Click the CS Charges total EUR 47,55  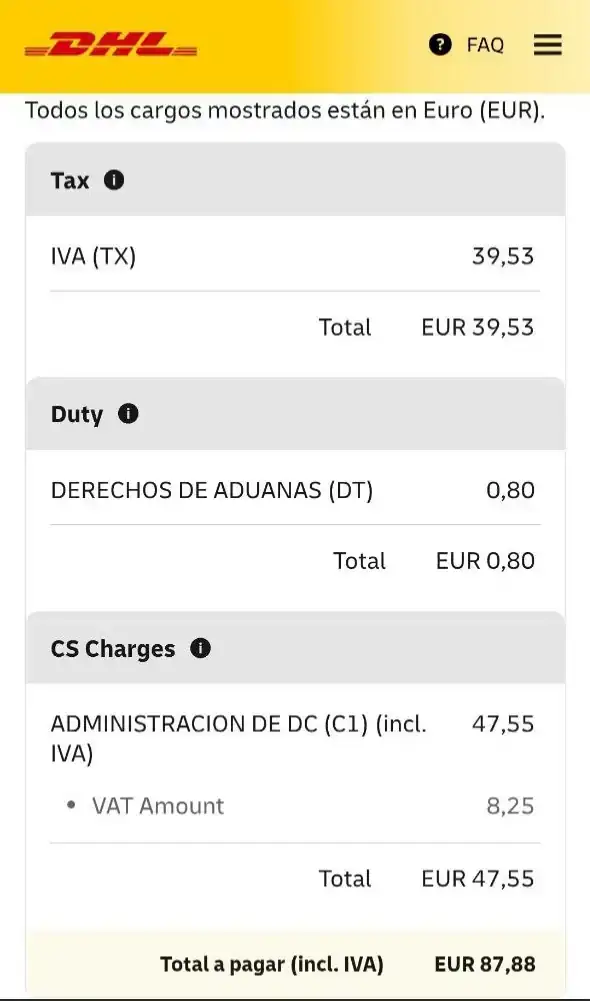(x=478, y=879)
